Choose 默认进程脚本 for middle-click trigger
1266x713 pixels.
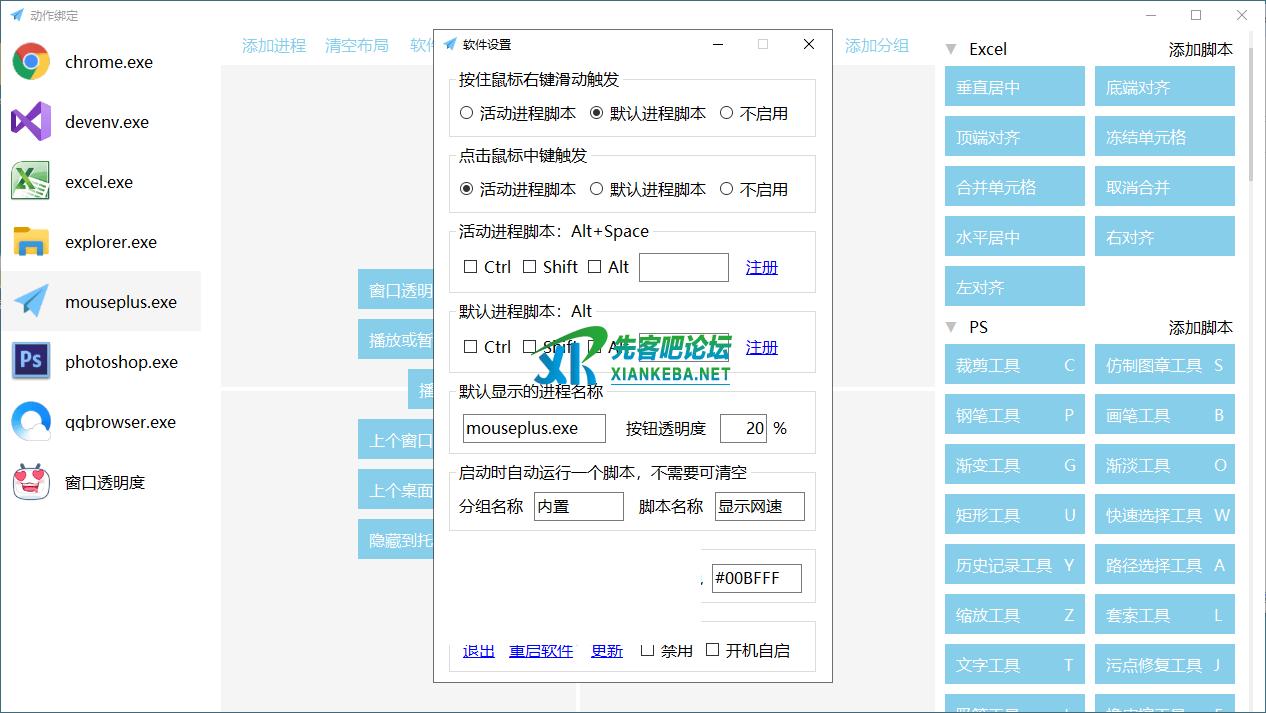coord(597,189)
